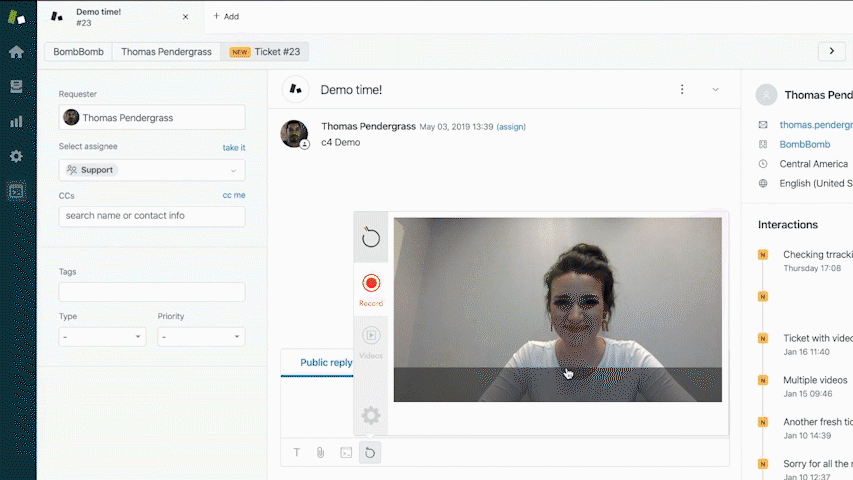
Task: Click the next arrow button at top right
Action: click(x=832, y=51)
